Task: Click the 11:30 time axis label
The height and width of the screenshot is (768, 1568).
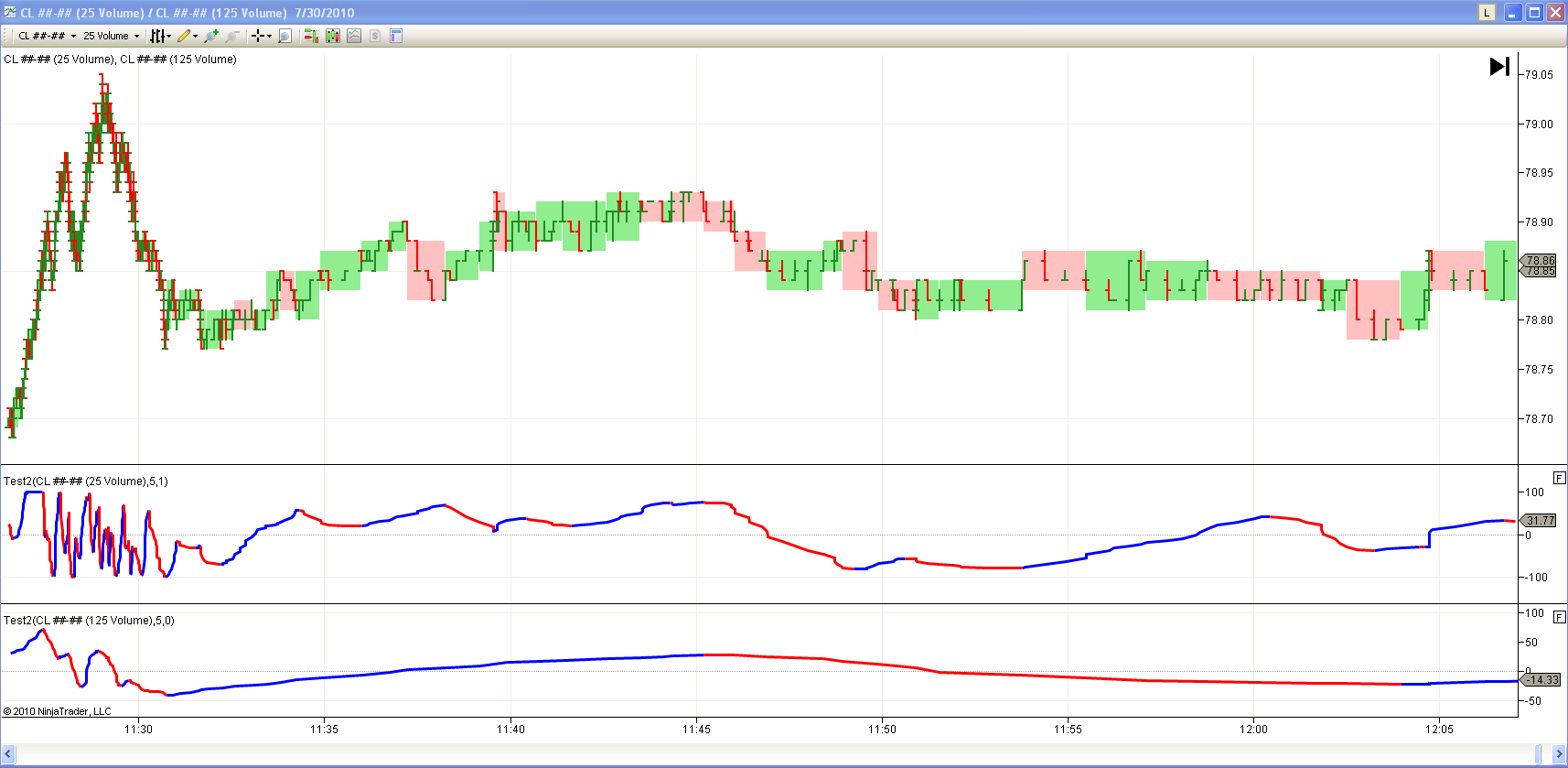Action: [138, 730]
